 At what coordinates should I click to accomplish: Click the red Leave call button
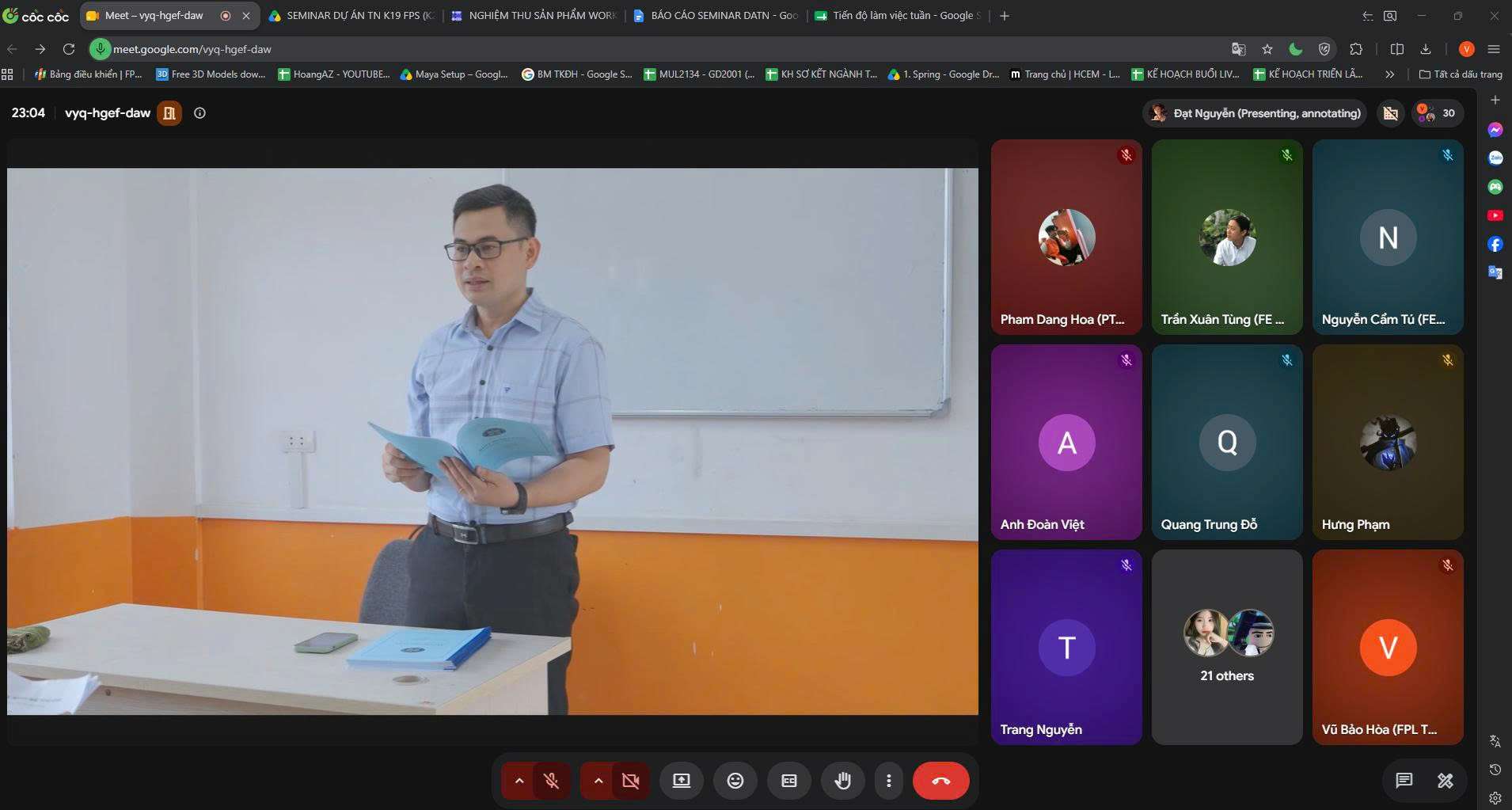tap(940, 781)
